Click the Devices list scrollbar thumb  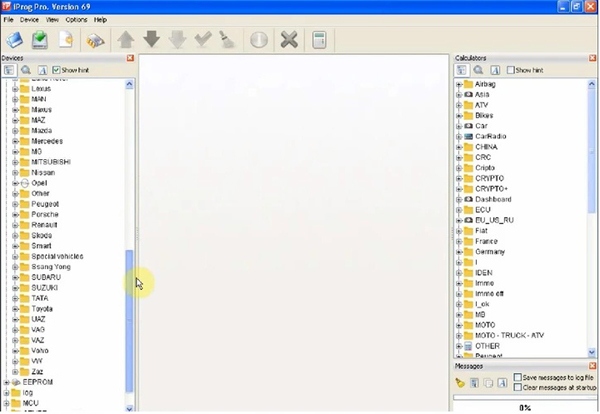129,321
